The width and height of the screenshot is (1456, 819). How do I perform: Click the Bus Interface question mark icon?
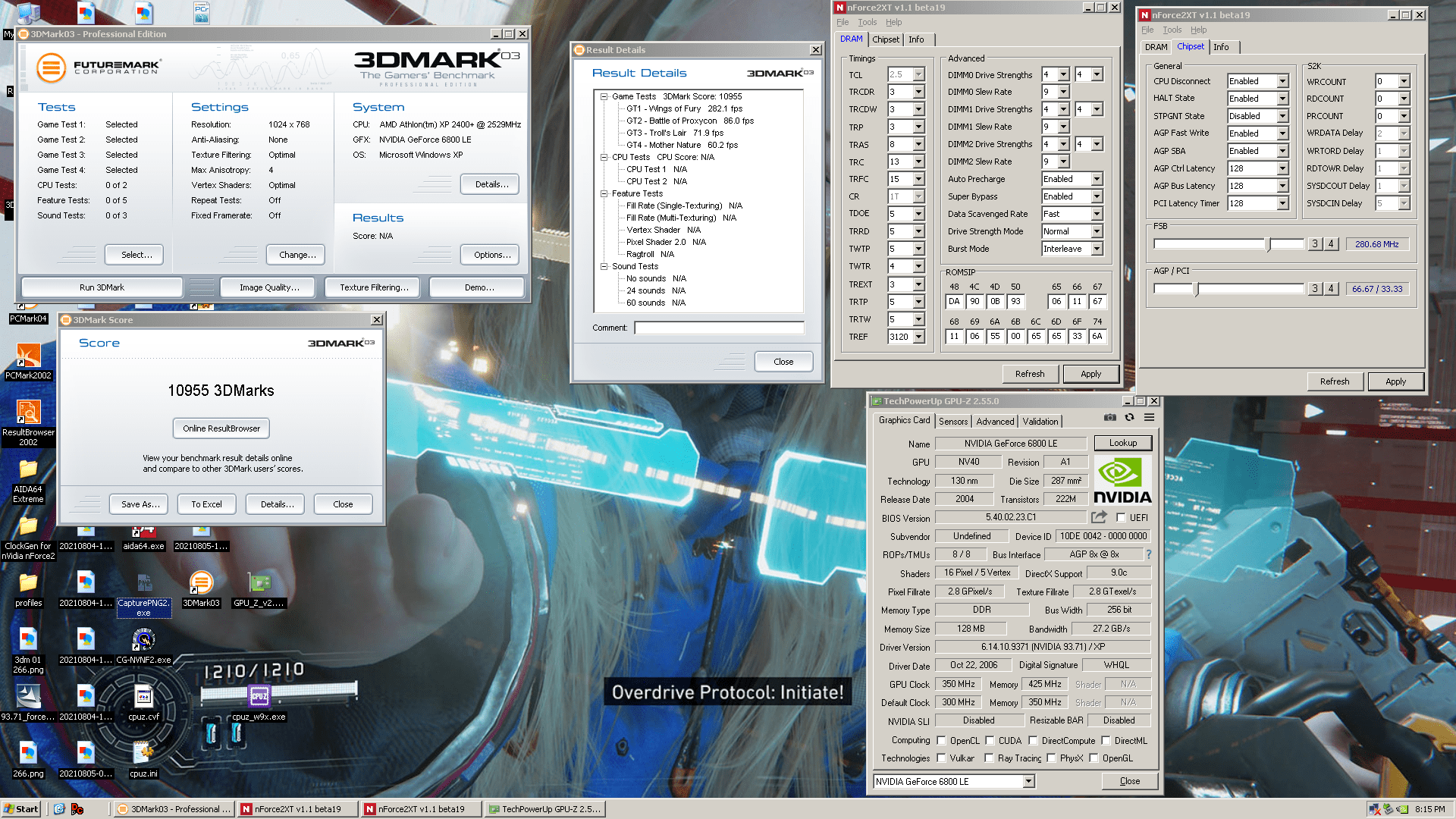point(1149,554)
